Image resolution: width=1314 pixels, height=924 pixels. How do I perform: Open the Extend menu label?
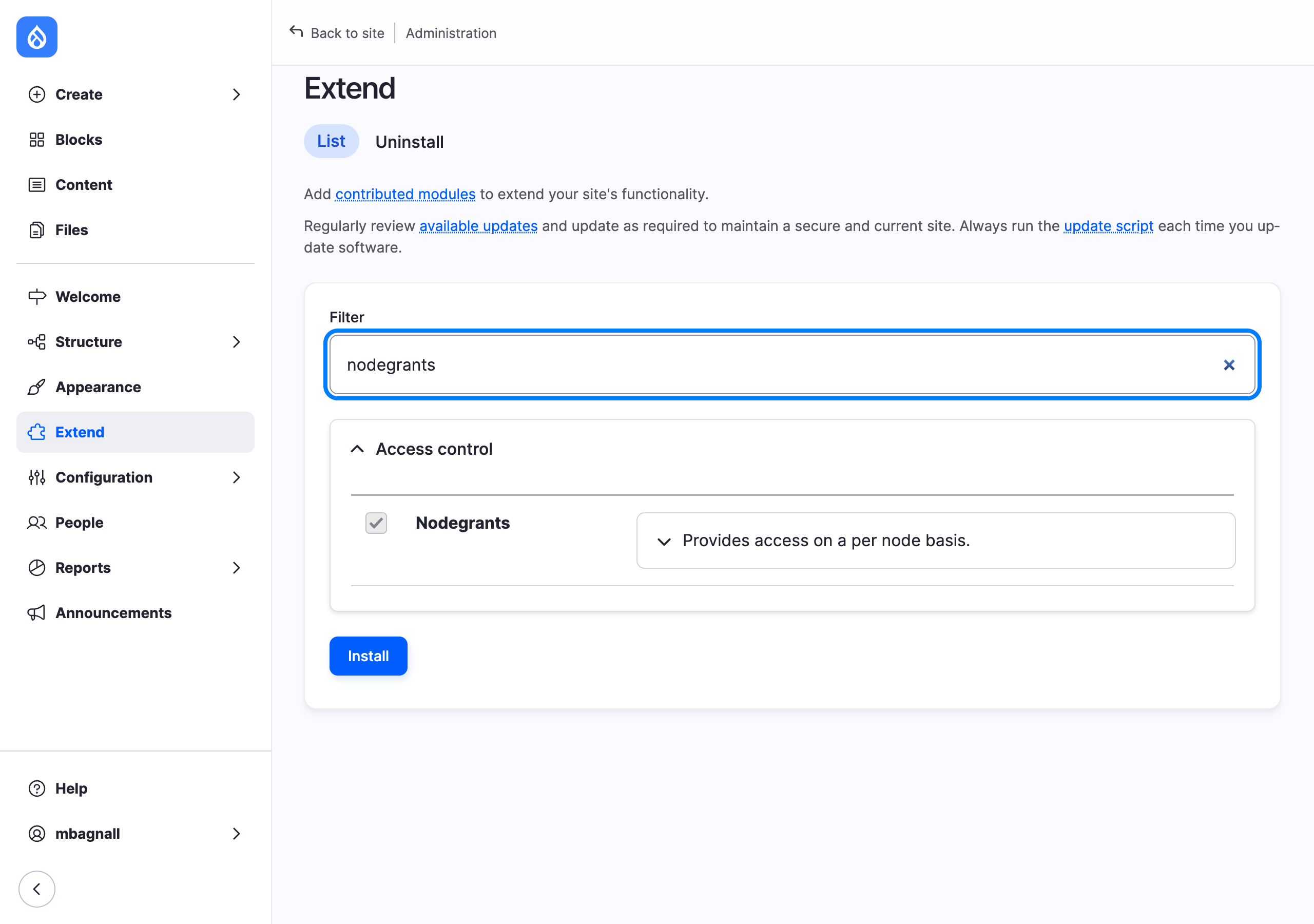80,432
